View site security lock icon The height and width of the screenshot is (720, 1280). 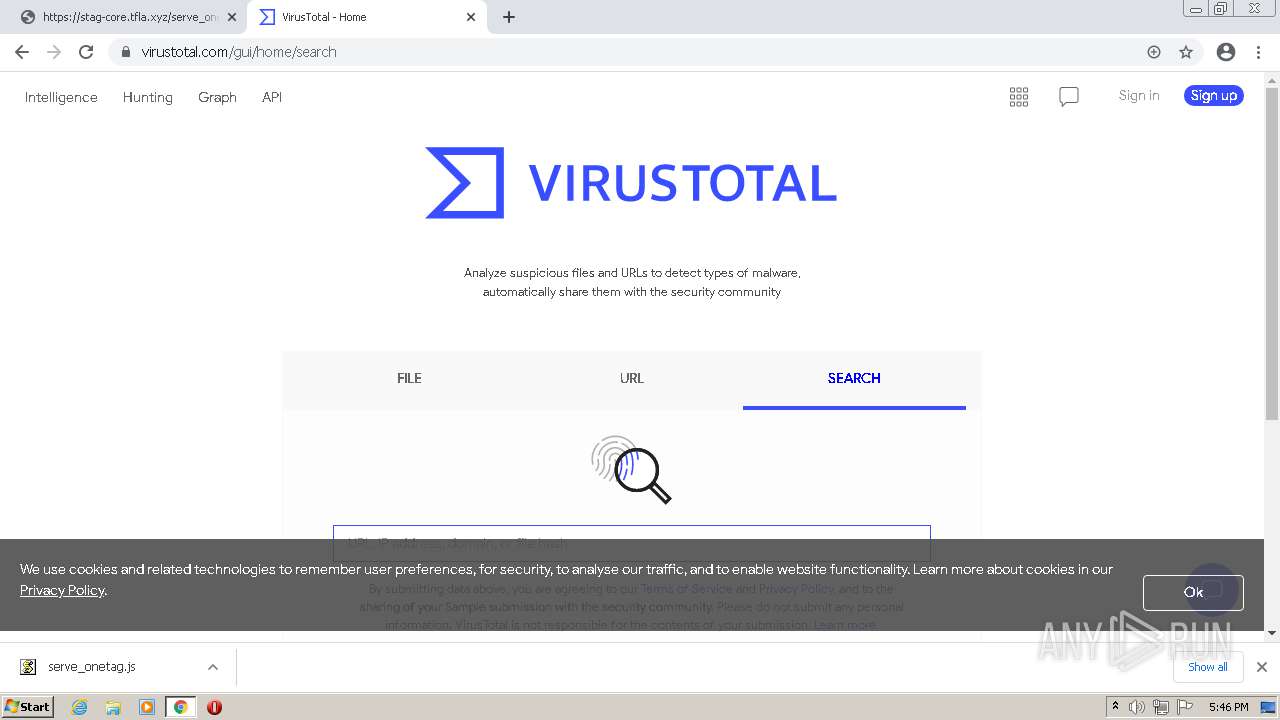pos(125,52)
